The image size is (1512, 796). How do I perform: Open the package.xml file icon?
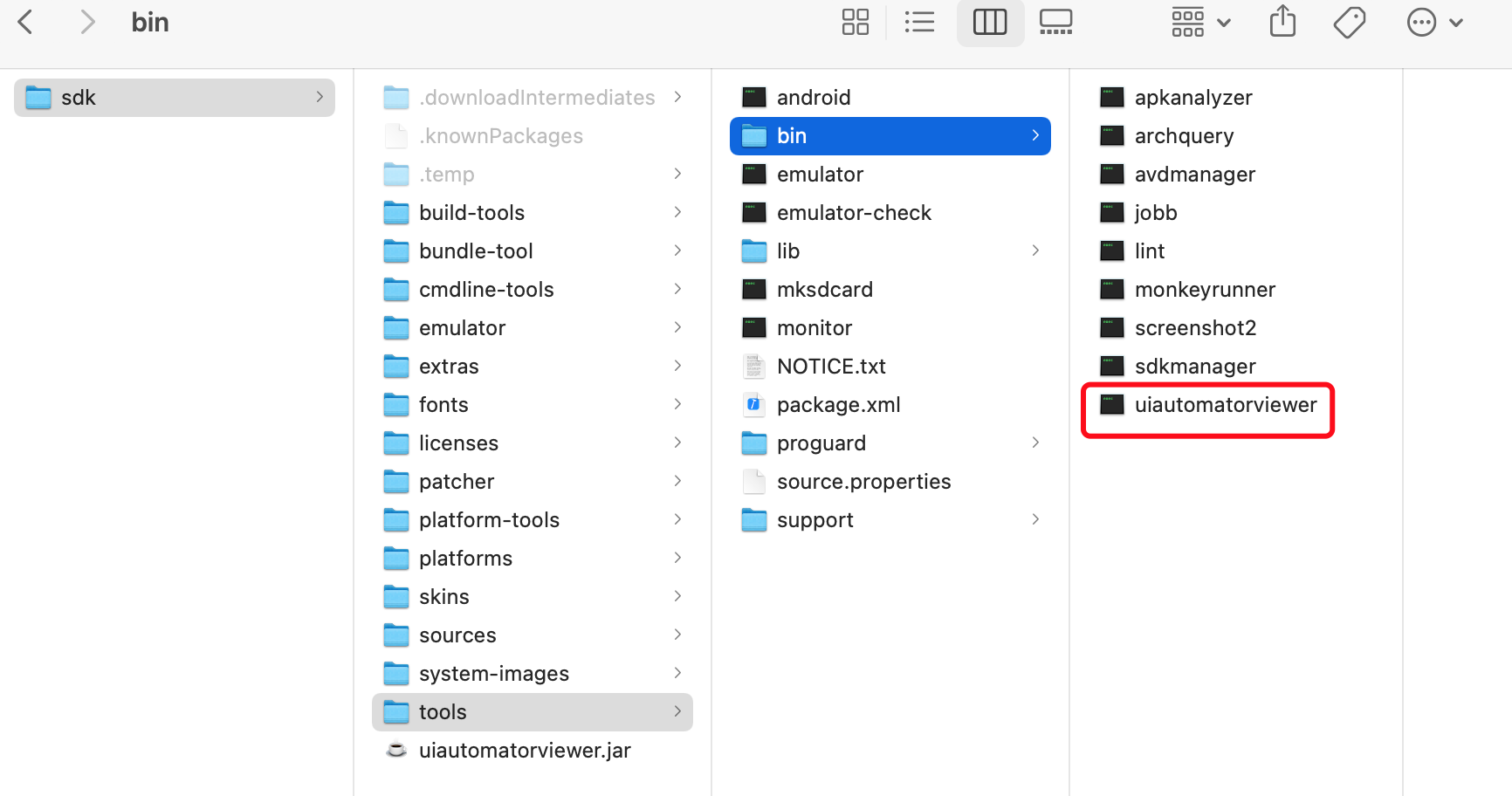[x=839, y=404]
